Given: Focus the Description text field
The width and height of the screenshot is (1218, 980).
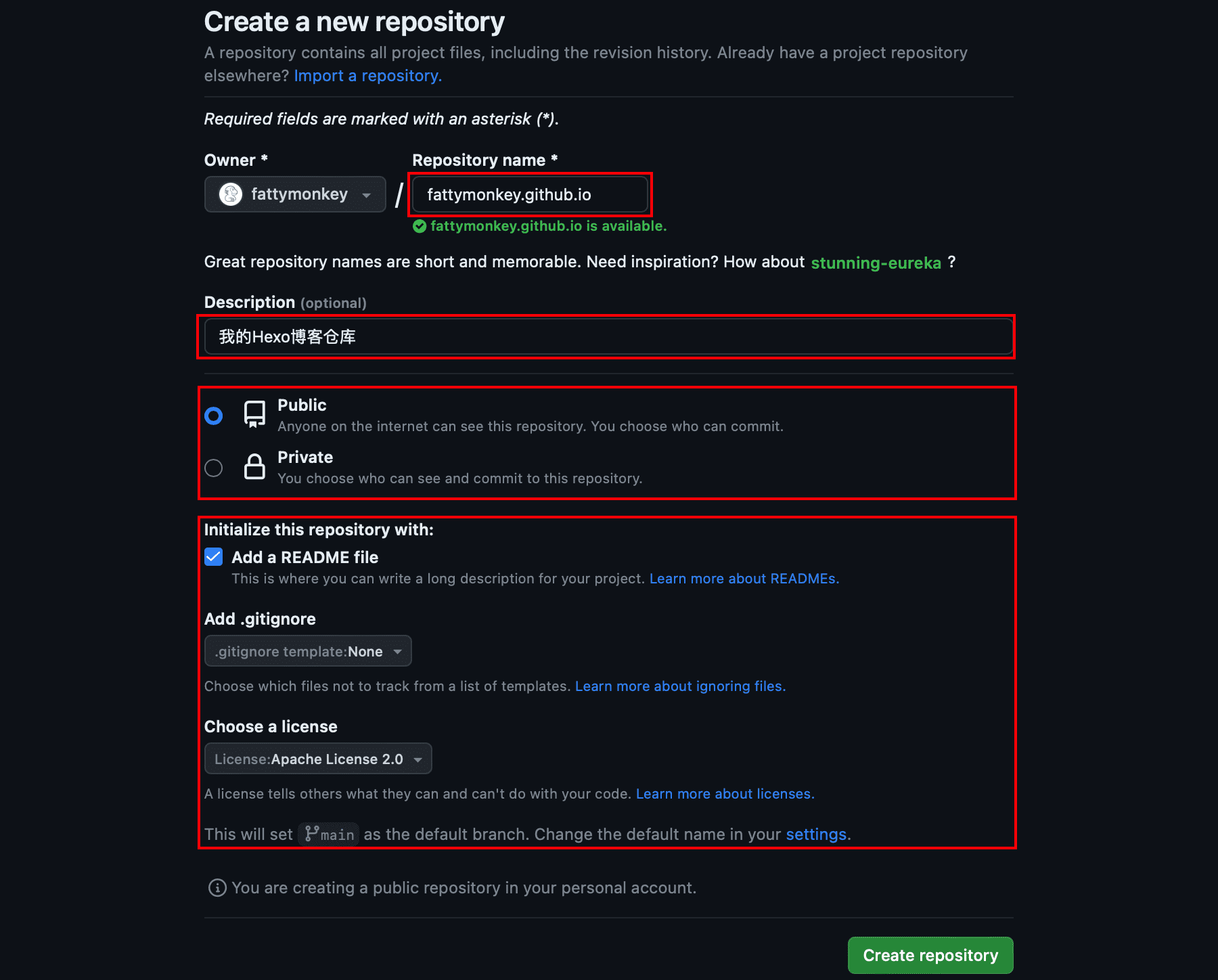Looking at the screenshot, I should 608,336.
